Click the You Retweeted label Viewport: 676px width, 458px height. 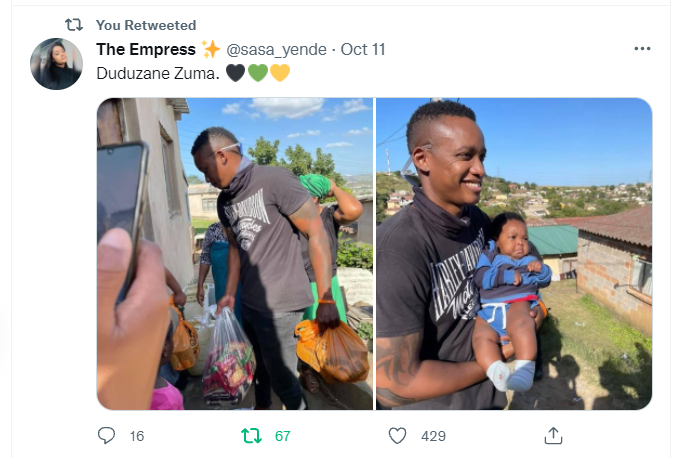point(146,25)
